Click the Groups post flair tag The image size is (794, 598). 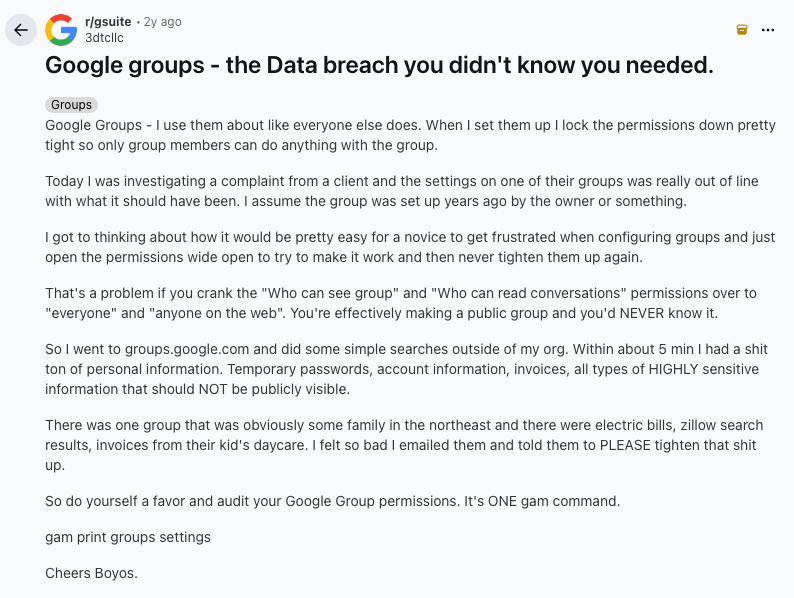point(71,105)
